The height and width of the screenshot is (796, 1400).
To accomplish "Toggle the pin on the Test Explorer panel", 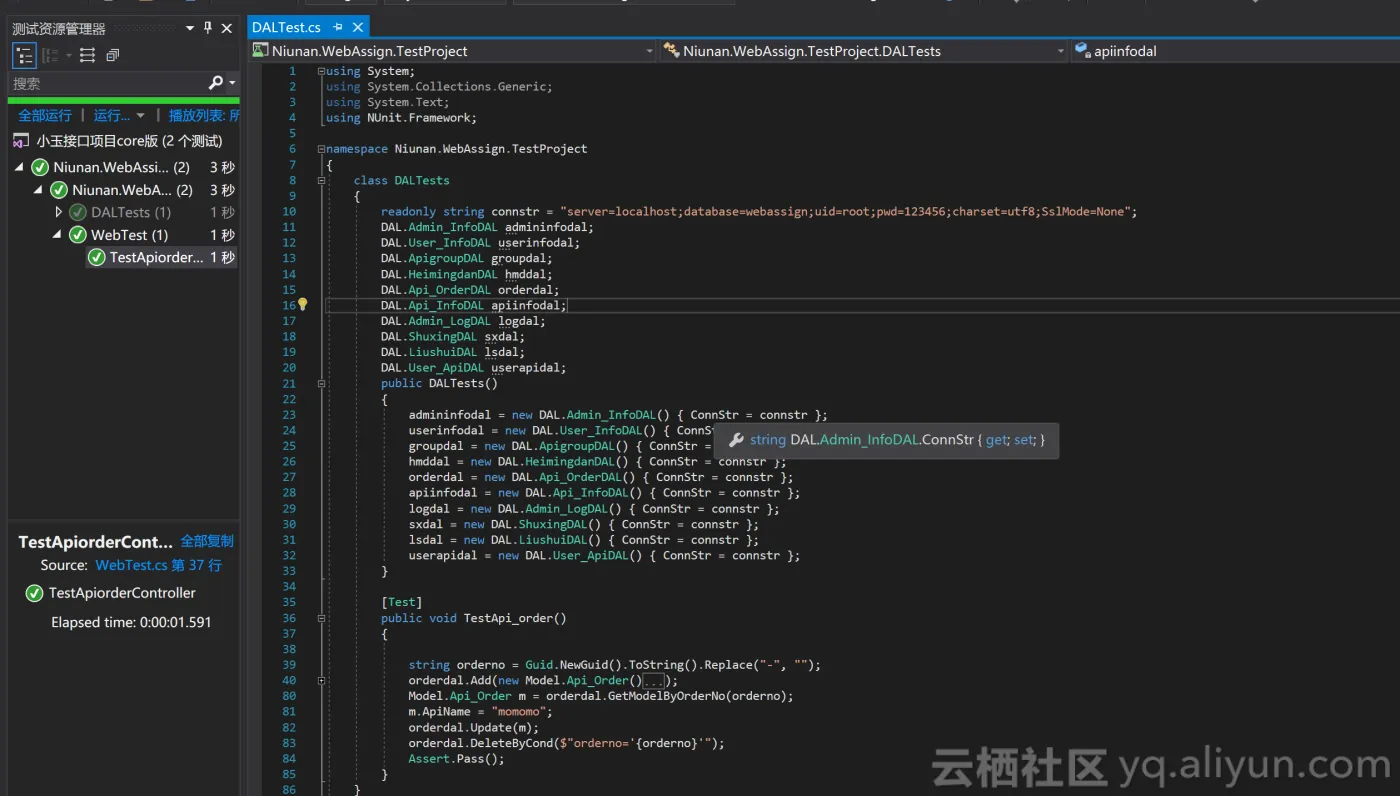I will pyautogui.click(x=208, y=28).
